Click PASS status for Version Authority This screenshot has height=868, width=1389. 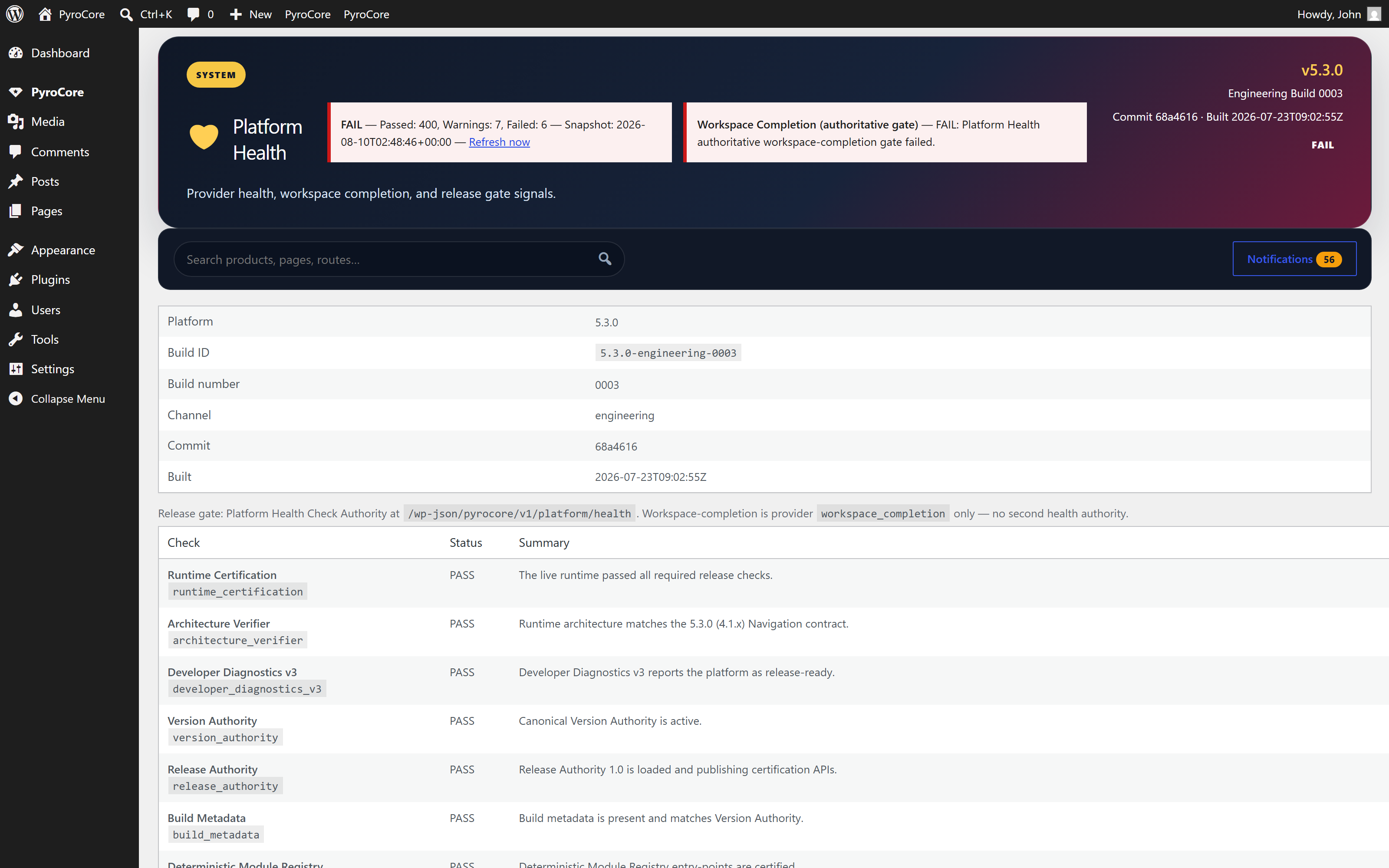[462, 721]
